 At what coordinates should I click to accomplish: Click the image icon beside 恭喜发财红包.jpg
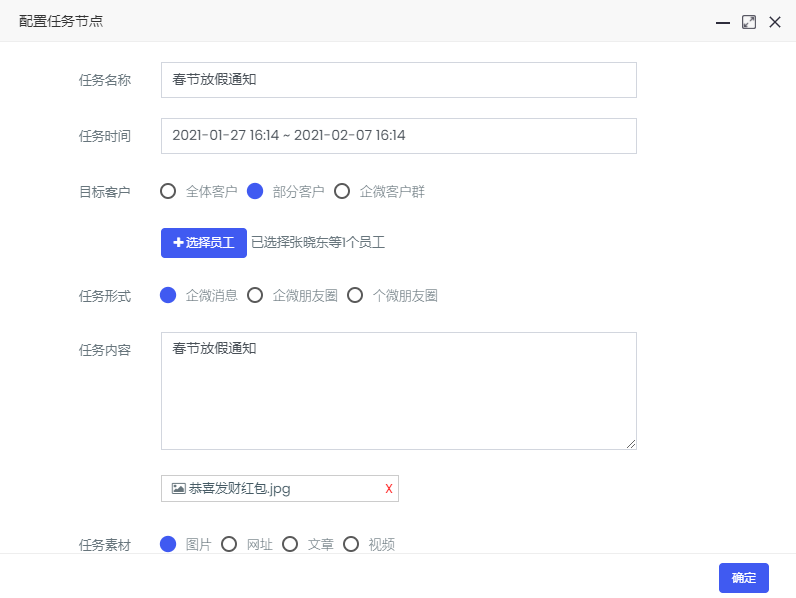point(179,489)
